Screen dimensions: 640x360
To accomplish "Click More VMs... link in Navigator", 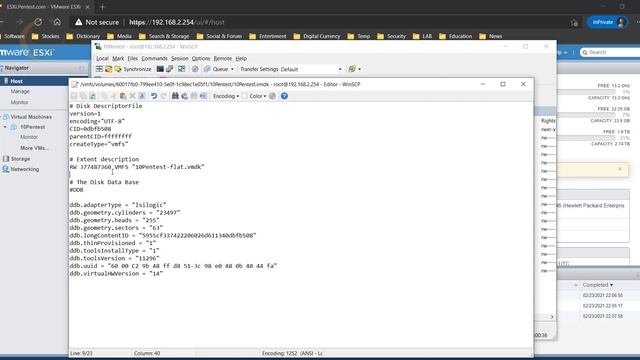I will [x=34, y=148].
